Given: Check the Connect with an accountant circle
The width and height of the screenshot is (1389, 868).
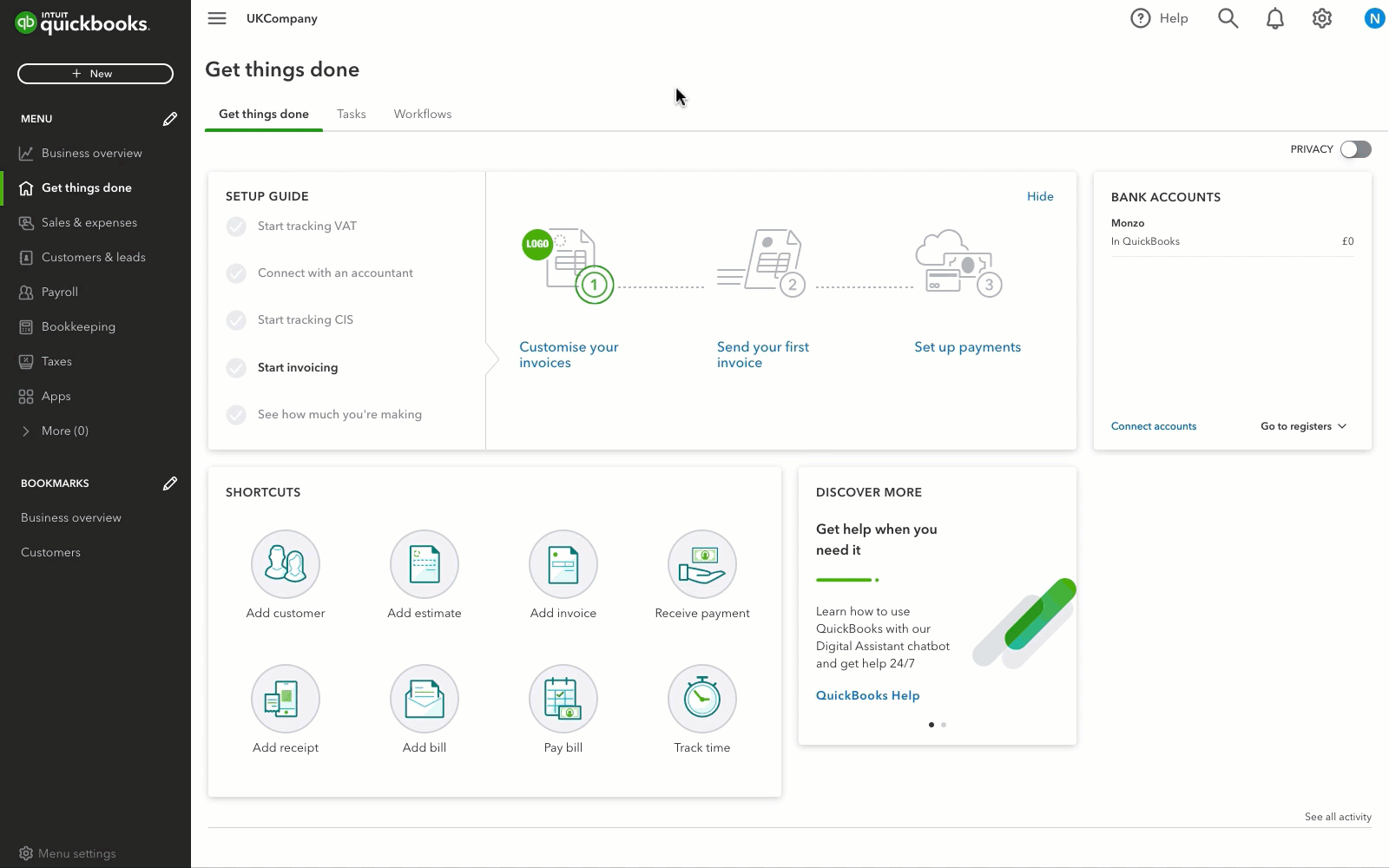Looking at the screenshot, I should point(236,273).
